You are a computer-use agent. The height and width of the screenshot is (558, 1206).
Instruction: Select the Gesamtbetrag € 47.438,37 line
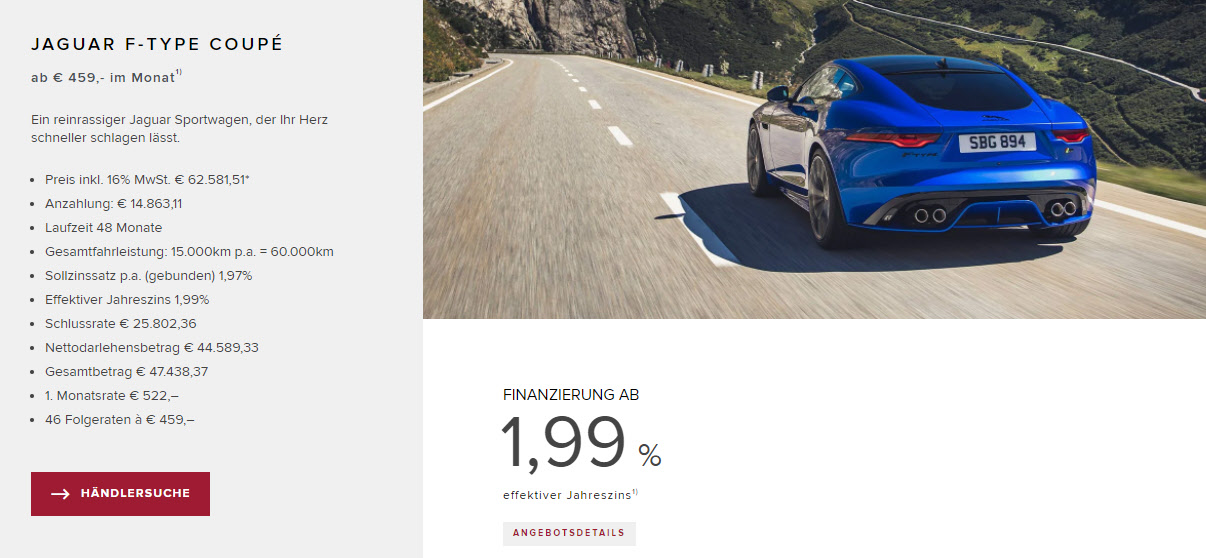[x=126, y=372]
